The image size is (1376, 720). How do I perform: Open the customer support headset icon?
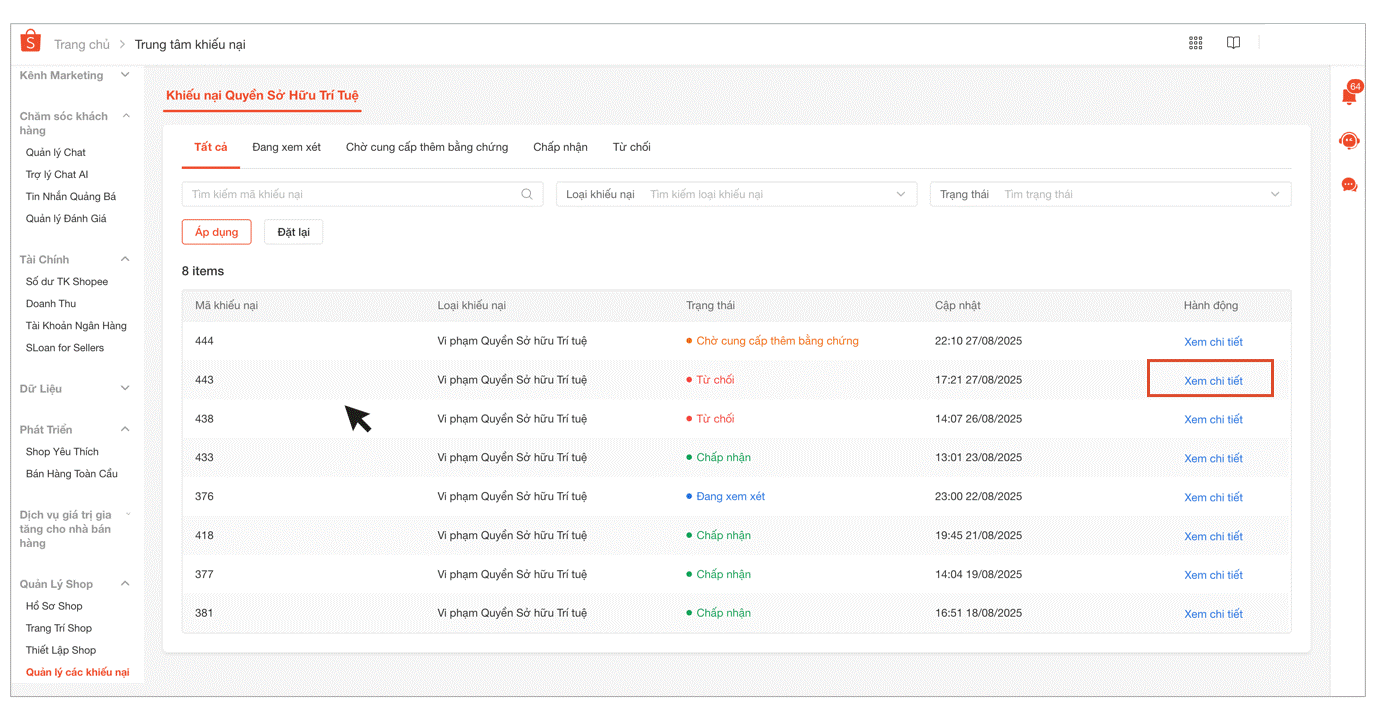click(x=1349, y=141)
